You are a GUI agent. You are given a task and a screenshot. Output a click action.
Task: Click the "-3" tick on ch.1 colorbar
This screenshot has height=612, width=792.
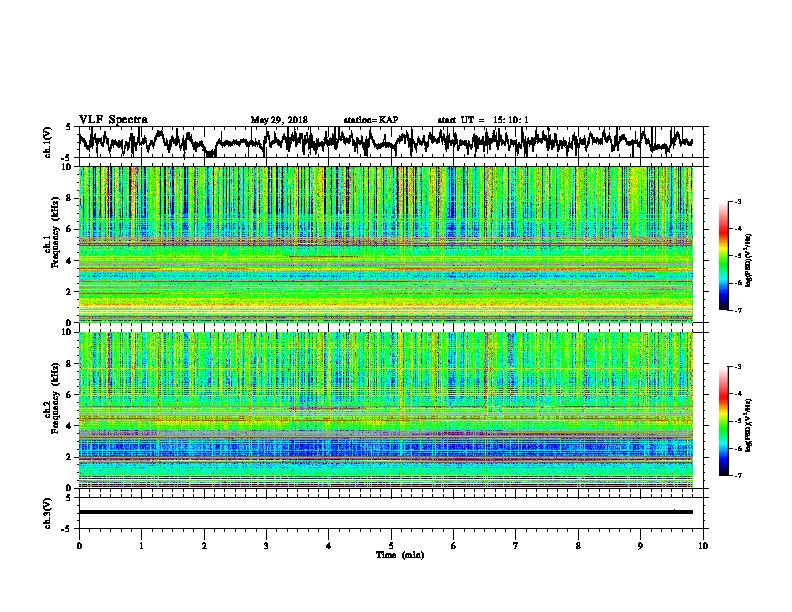(738, 201)
